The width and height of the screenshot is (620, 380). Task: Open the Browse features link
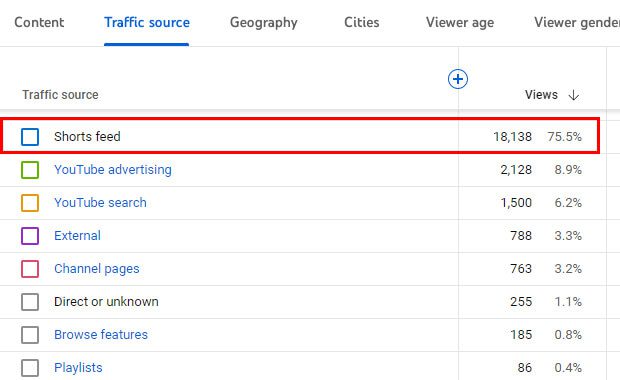tap(101, 335)
